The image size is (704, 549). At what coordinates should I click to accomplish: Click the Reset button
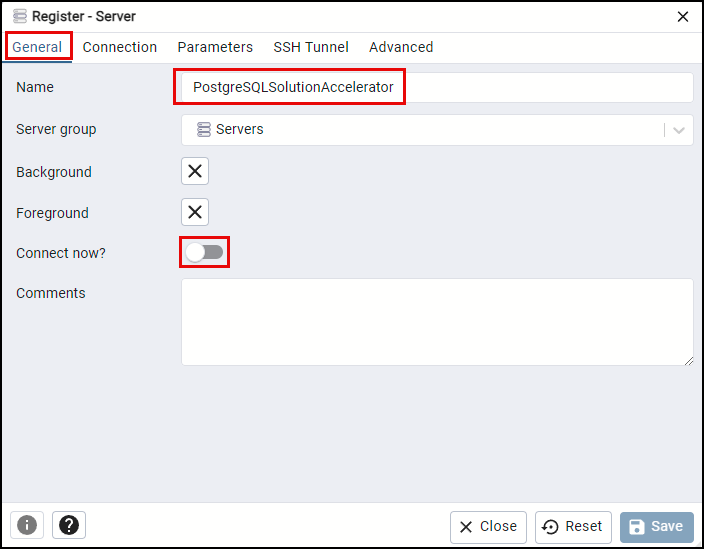(574, 526)
